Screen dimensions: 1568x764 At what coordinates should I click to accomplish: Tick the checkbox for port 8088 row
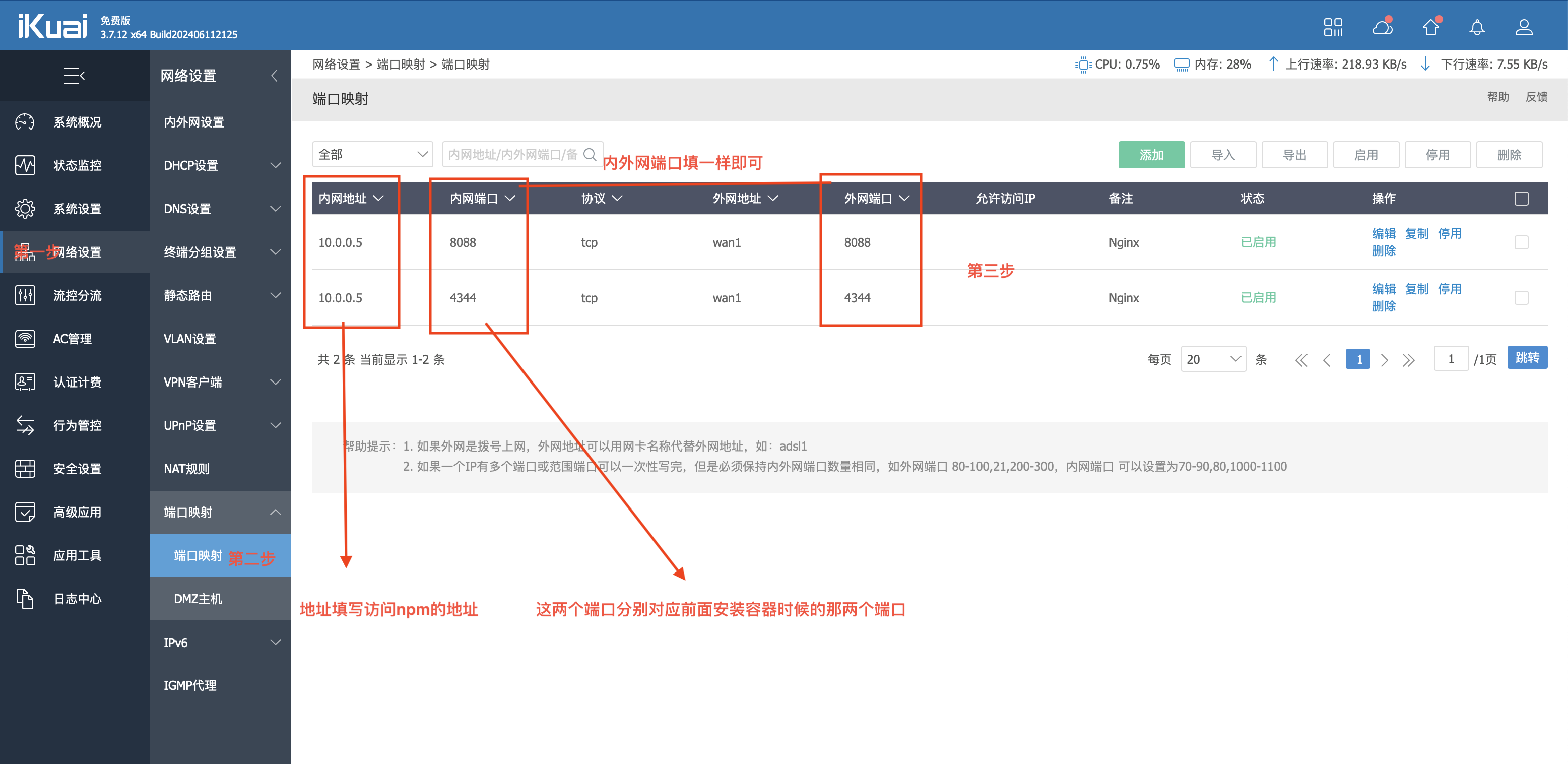click(1521, 242)
